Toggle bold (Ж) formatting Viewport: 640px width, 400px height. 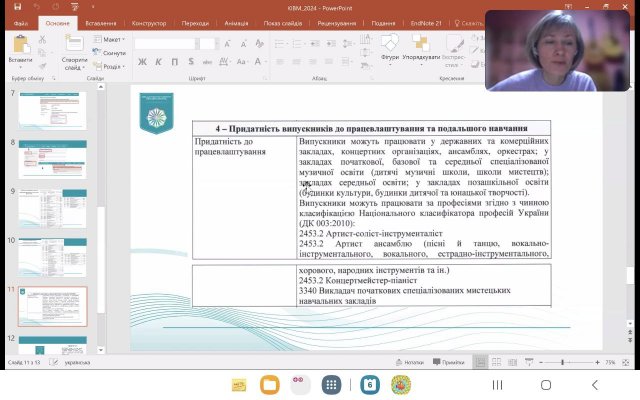[x=143, y=62]
